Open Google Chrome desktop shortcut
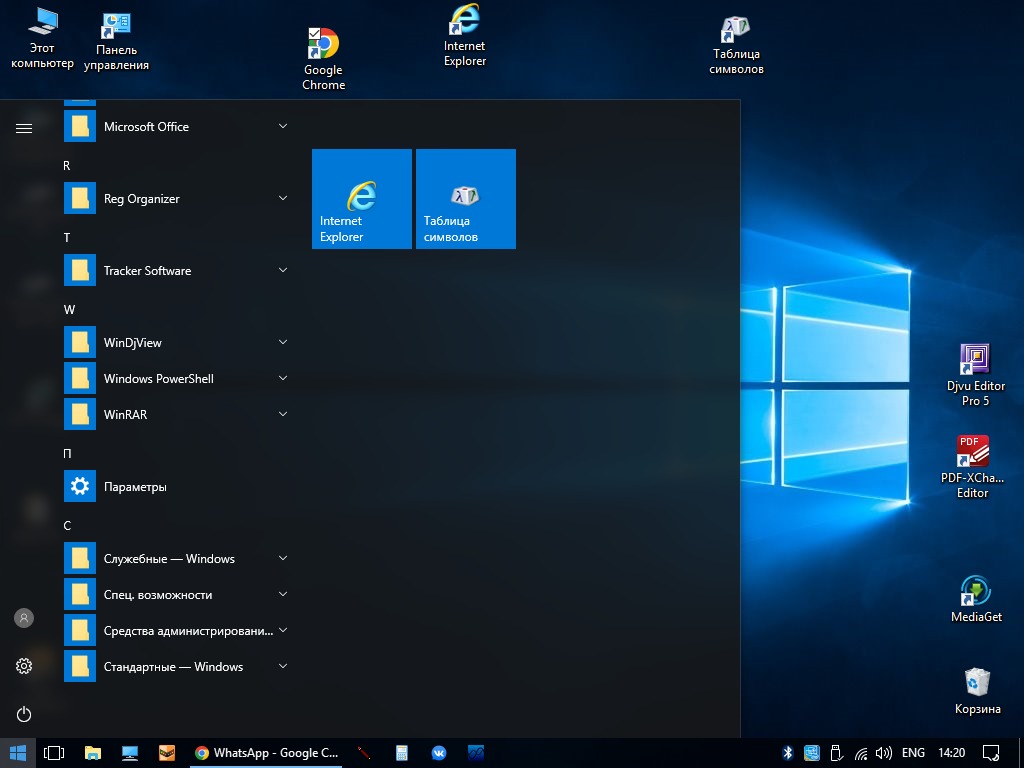Image resolution: width=1024 pixels, height=768 pixels. 323,59
